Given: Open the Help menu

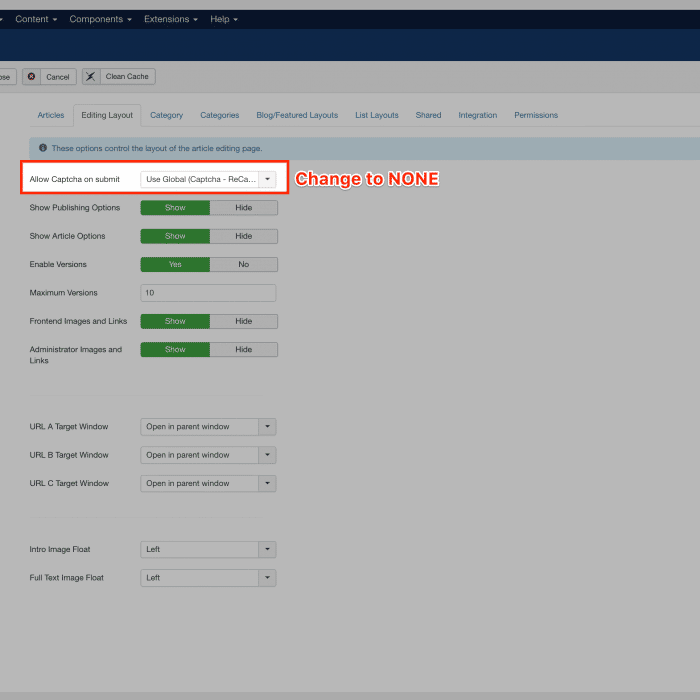Looking at the screenshot, I should click(224, 19).
